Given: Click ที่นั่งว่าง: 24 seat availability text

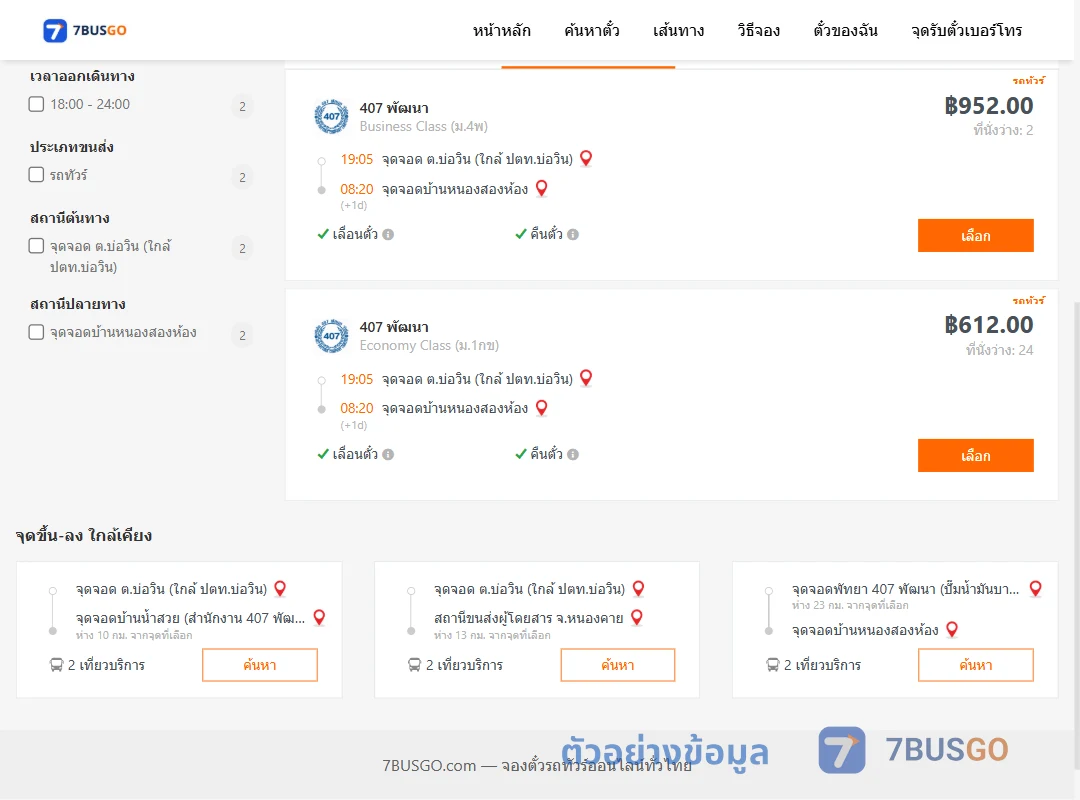Looking at the screenshot, I should pos(999,350).
